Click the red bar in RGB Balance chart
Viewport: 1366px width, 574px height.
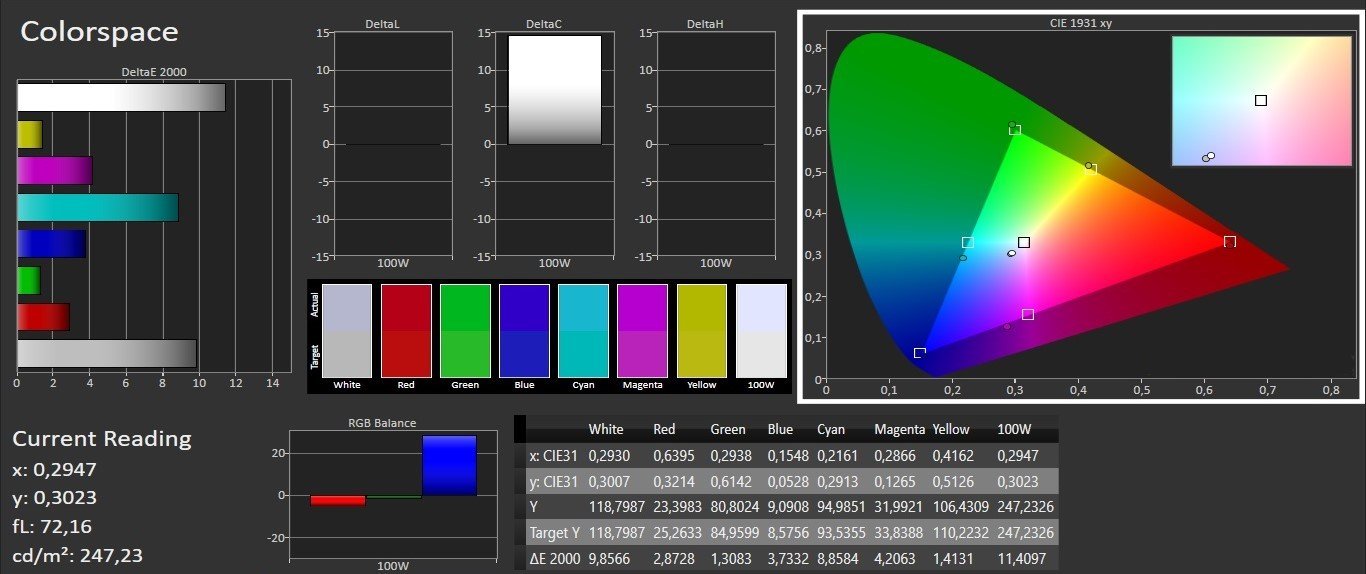tap(338, 500)
